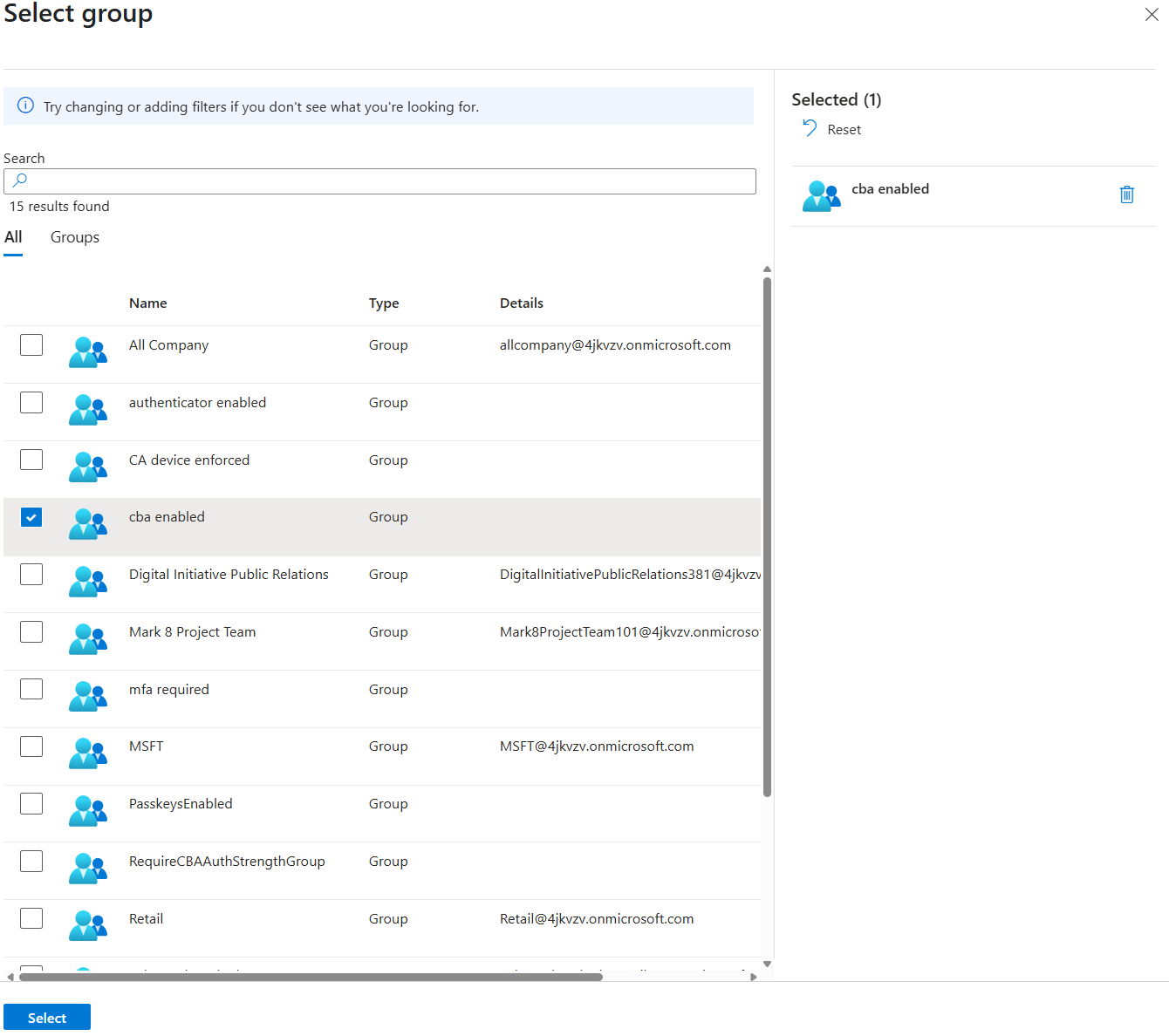
Task: Switch to the Groups tab
Action: pyautogui.click(x=74, y=236)
